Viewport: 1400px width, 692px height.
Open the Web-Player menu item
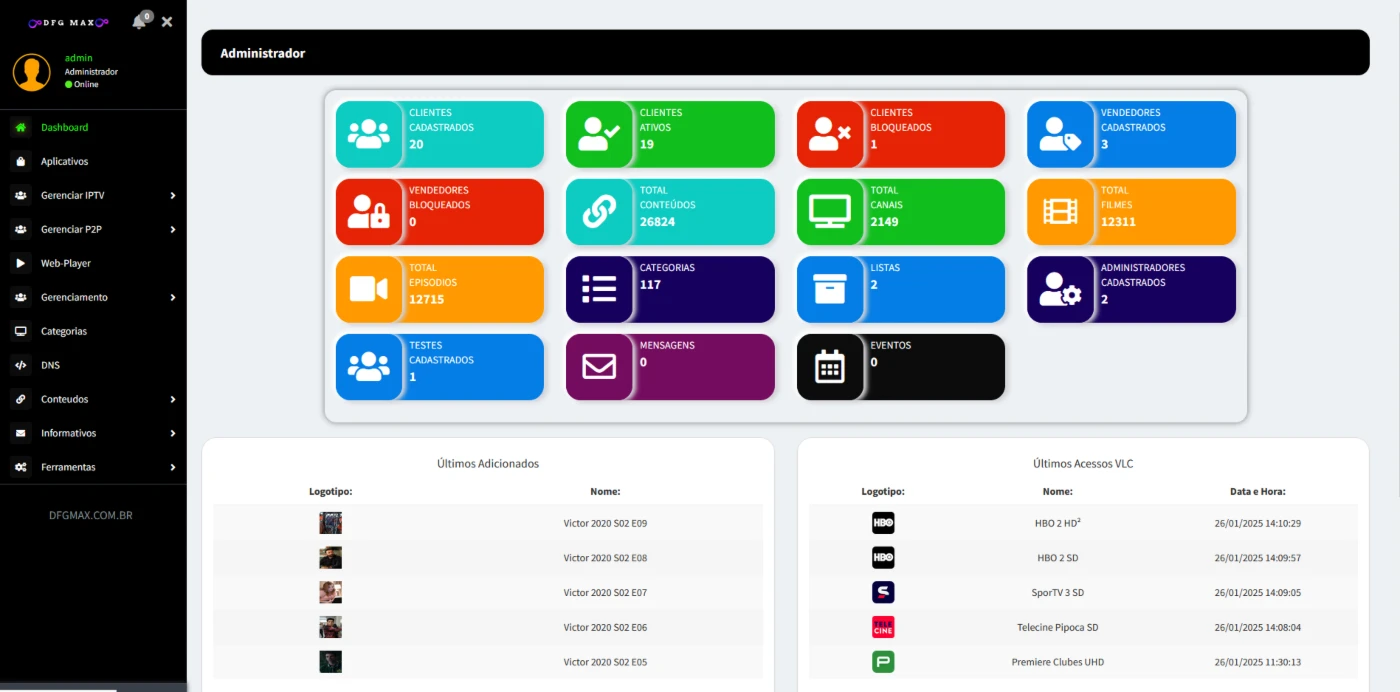[65, 263]
